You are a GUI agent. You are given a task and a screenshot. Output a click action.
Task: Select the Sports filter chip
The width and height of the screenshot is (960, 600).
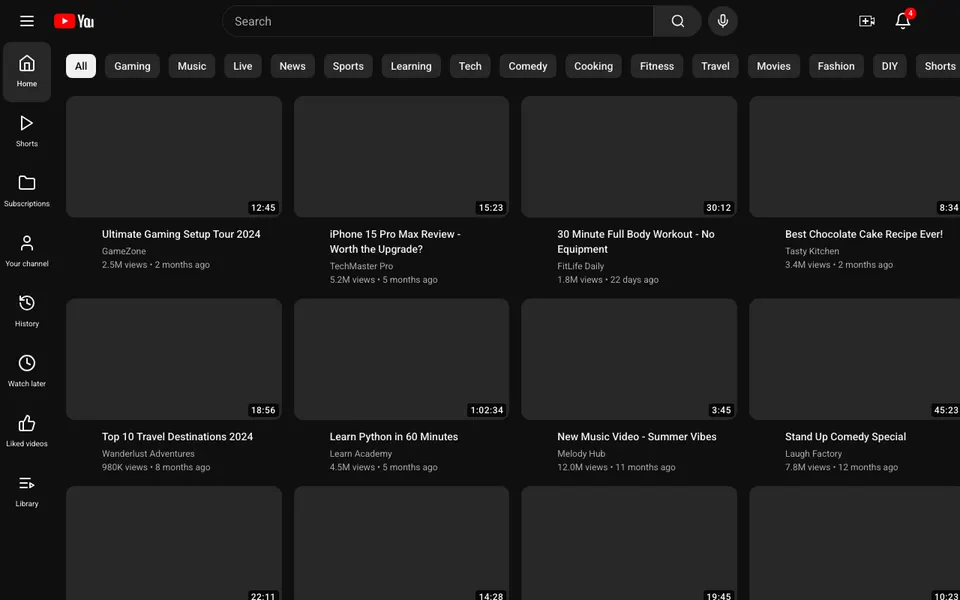[348, 66]
